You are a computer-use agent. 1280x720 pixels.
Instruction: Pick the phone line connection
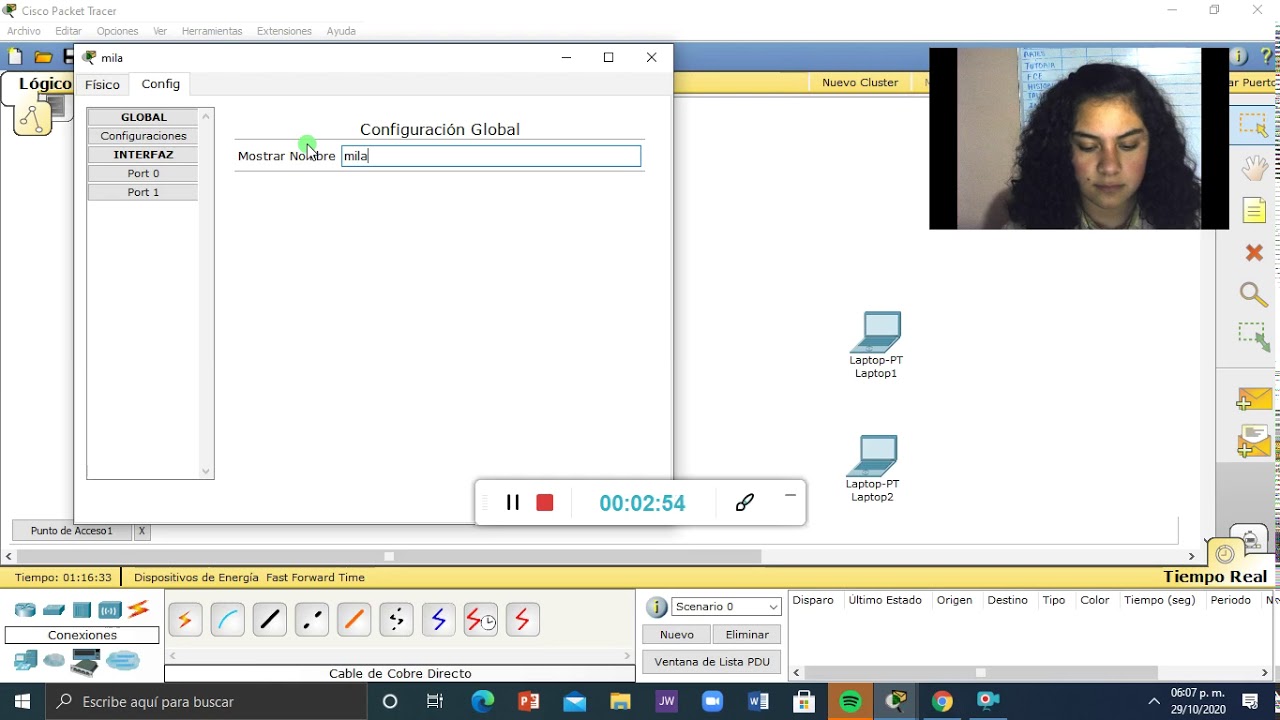[x=396, y=620]
